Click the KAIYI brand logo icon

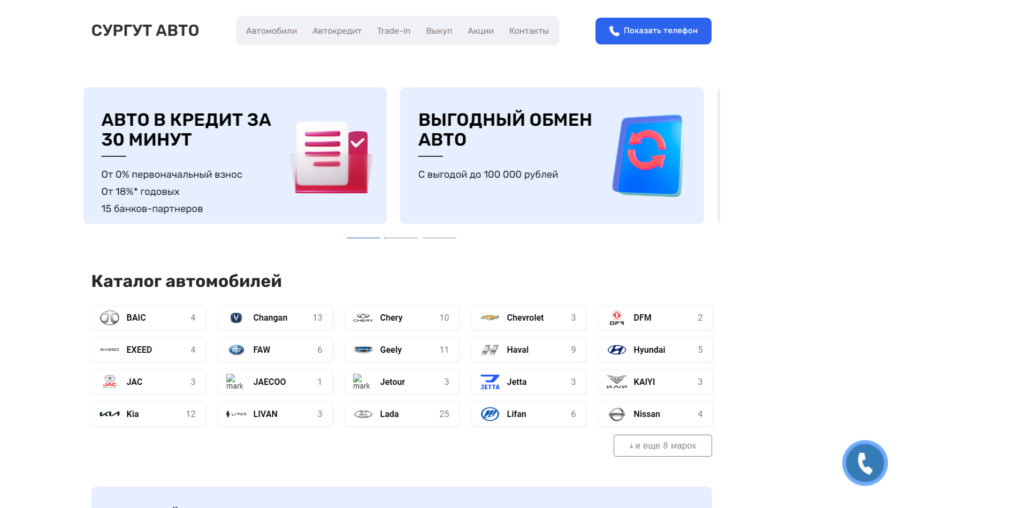pos(616,382)
